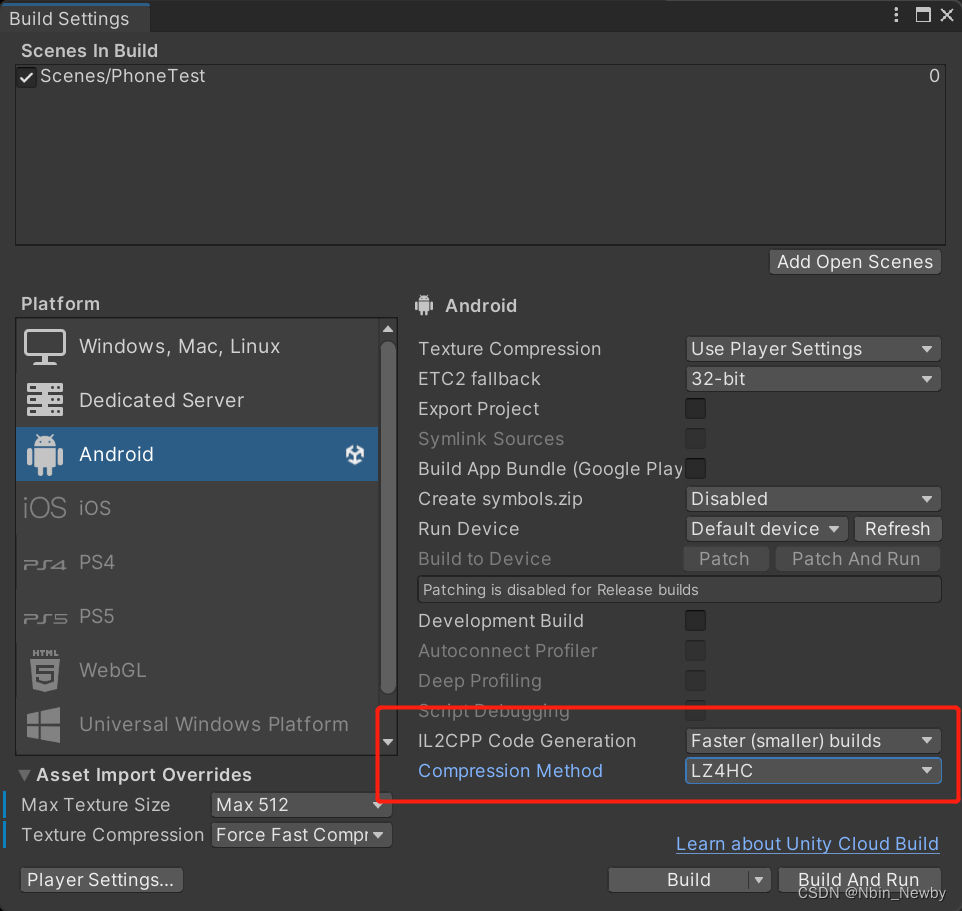Enable Build App Bundle (Google Play) checkbox
The height and width of the screenshot is (911, 962).
695,469
